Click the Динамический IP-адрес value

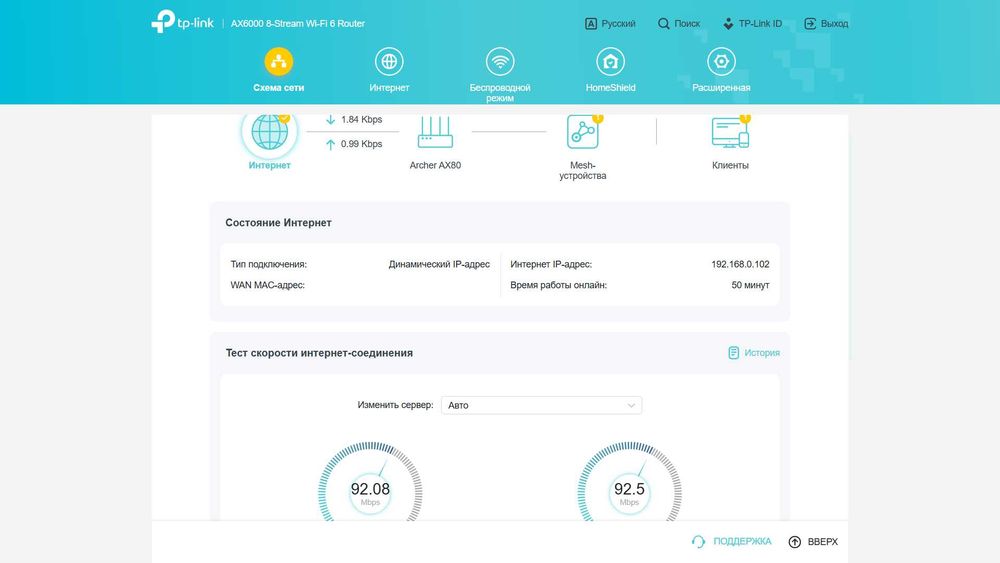coord(439,264)
